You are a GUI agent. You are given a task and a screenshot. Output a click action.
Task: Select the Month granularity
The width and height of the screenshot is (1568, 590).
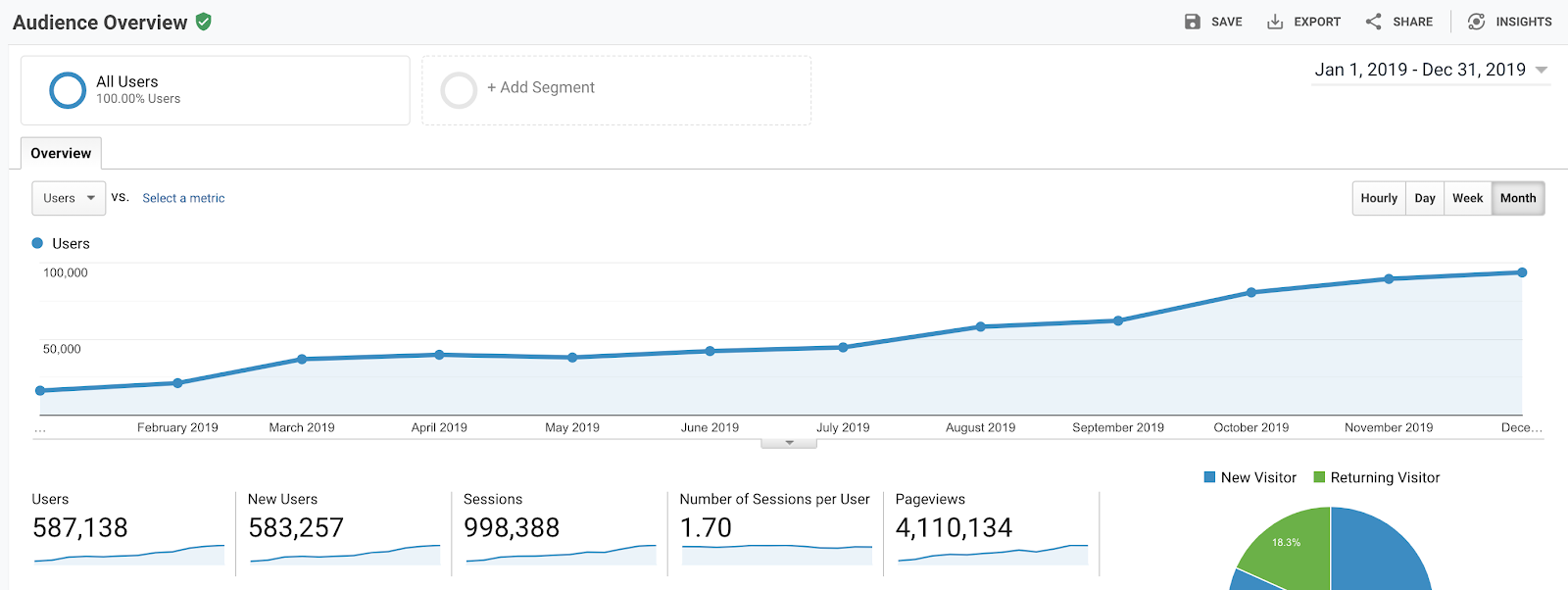coord(1518,198)
